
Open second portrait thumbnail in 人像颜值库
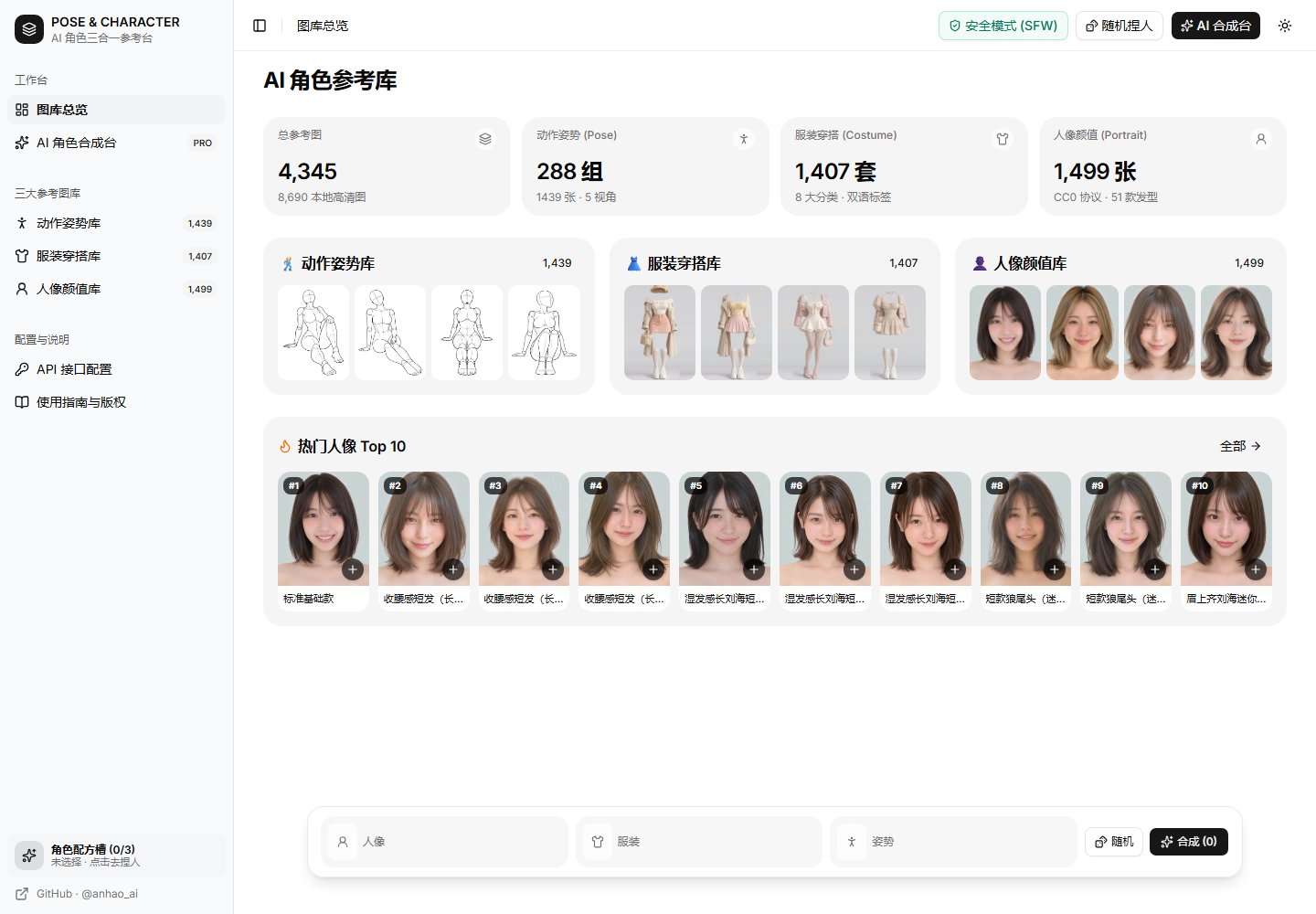(x=1082, y=333)
